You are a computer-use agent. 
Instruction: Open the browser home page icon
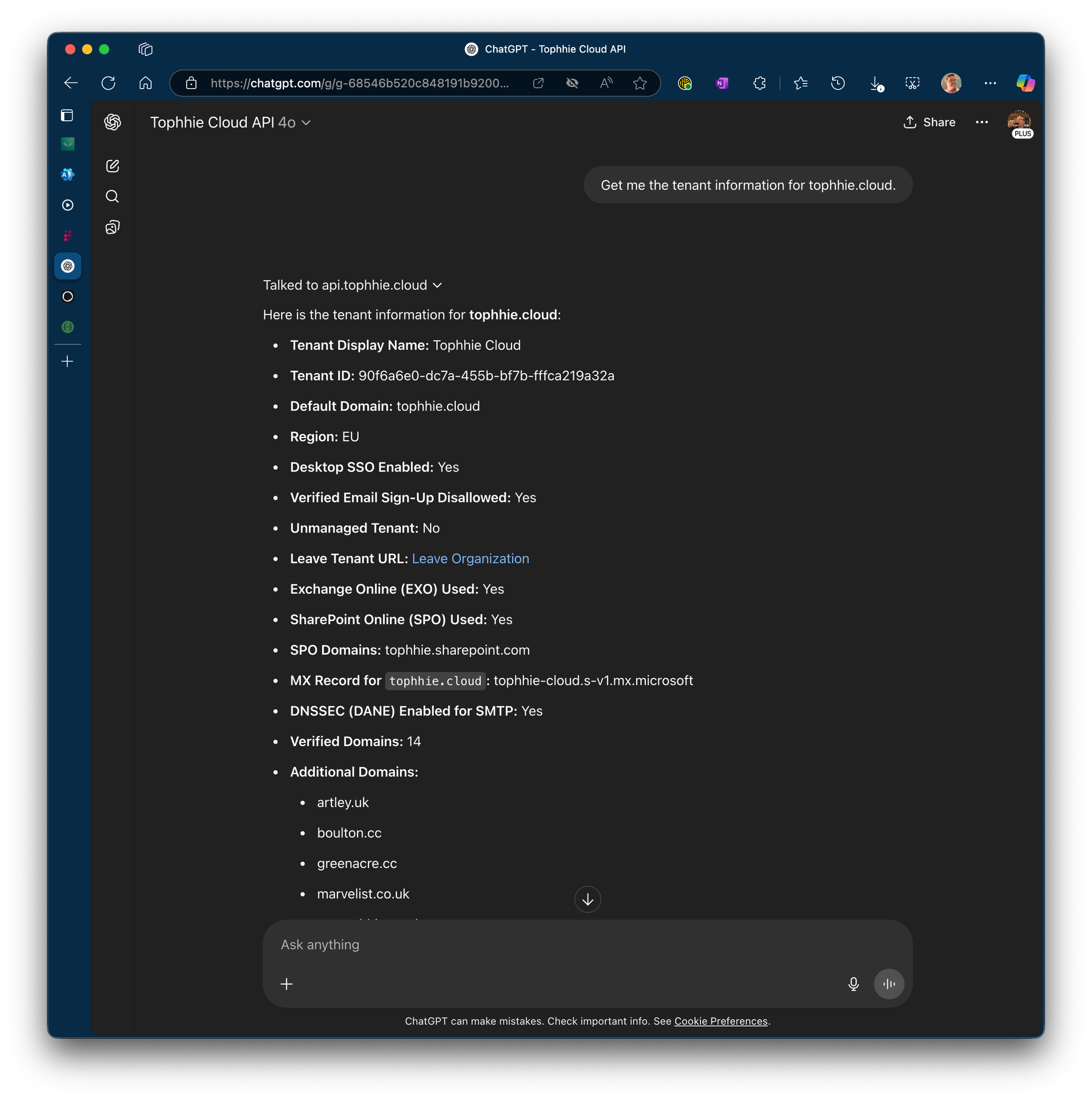(146, 83)
